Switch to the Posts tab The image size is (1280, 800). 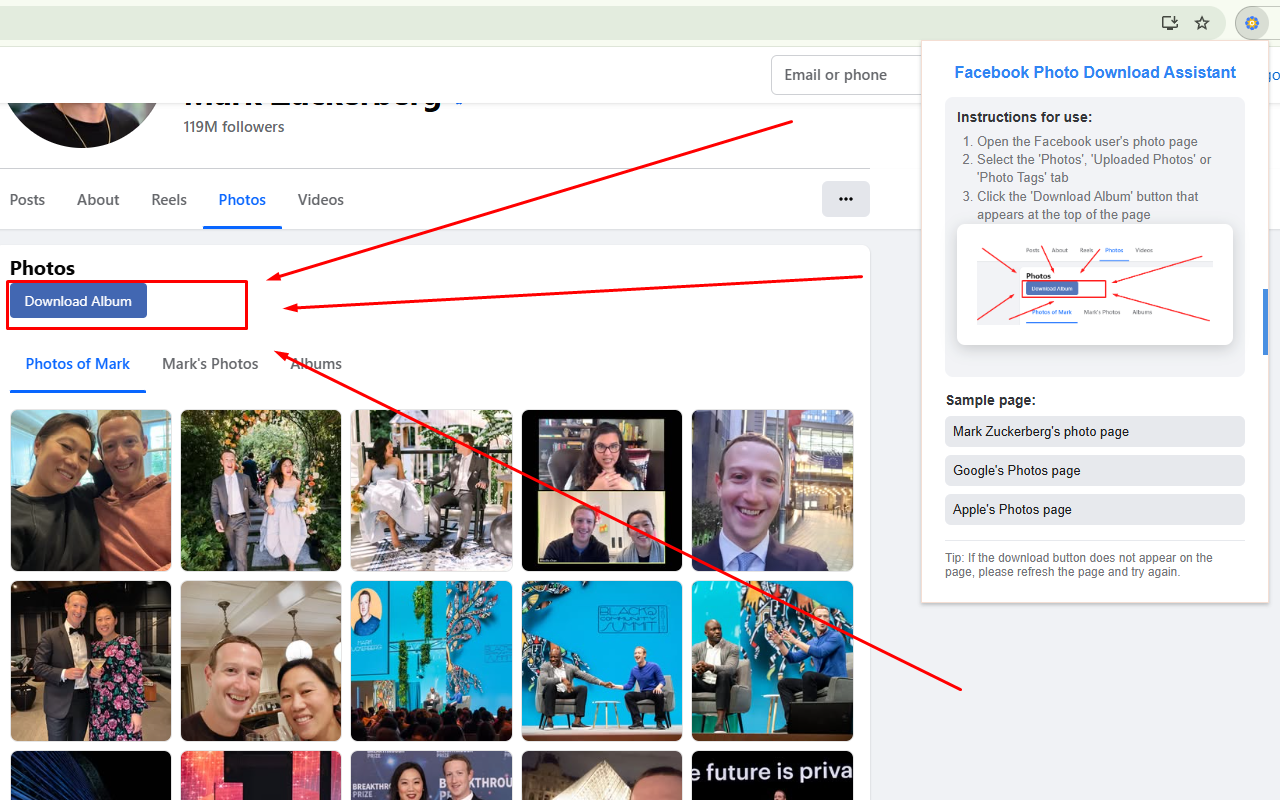click(26, 199)
